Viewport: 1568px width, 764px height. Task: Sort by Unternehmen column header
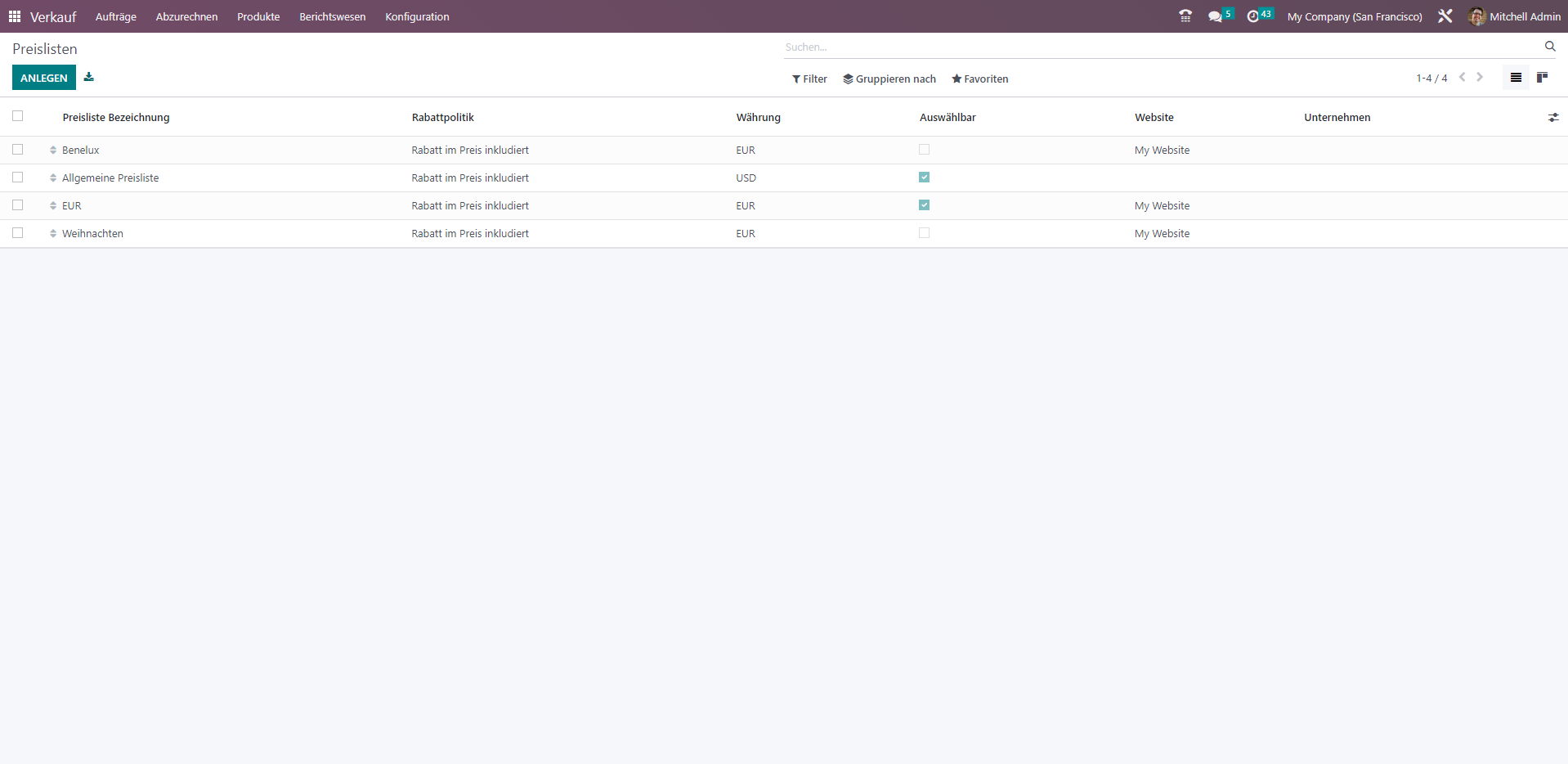[x=1337, y=118]
